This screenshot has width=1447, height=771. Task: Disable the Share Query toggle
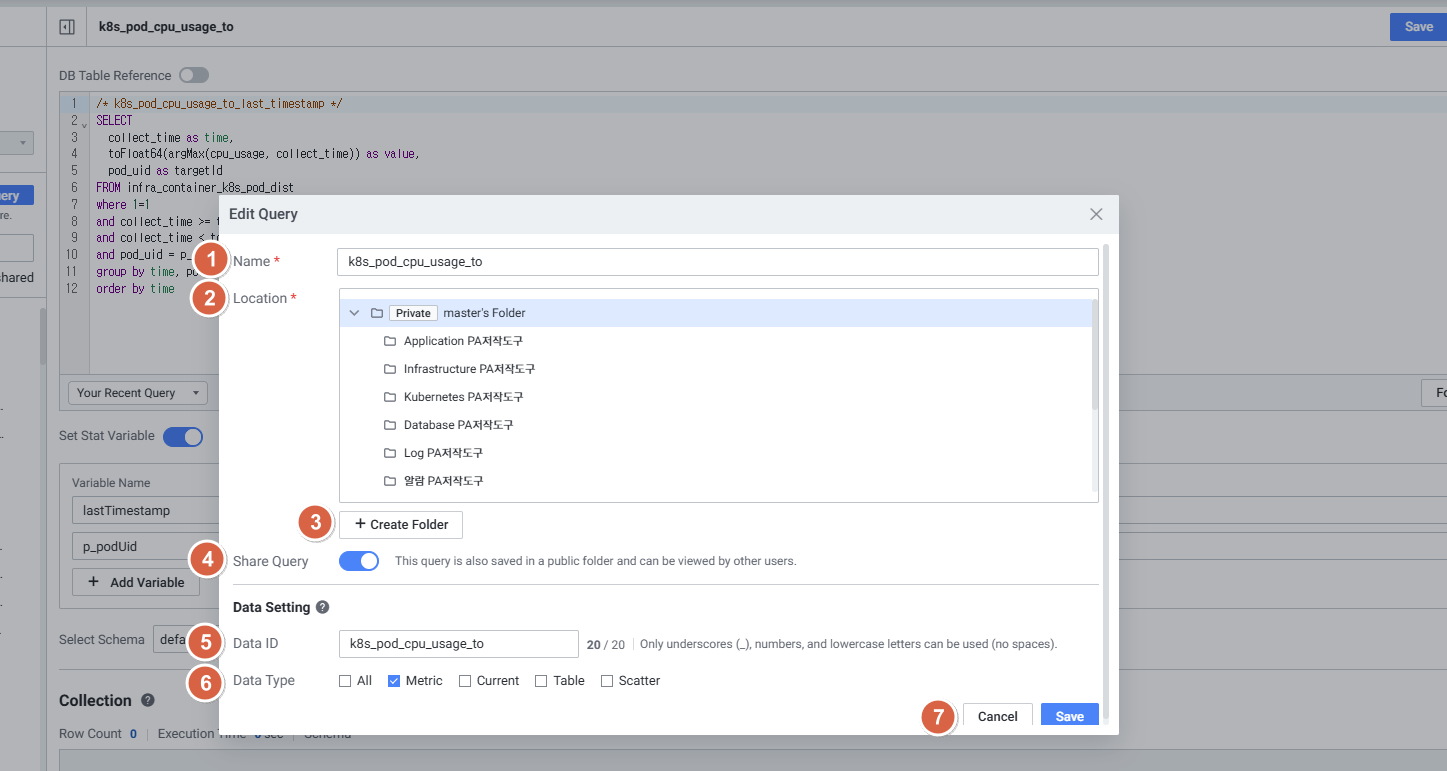tap(359, 561)
